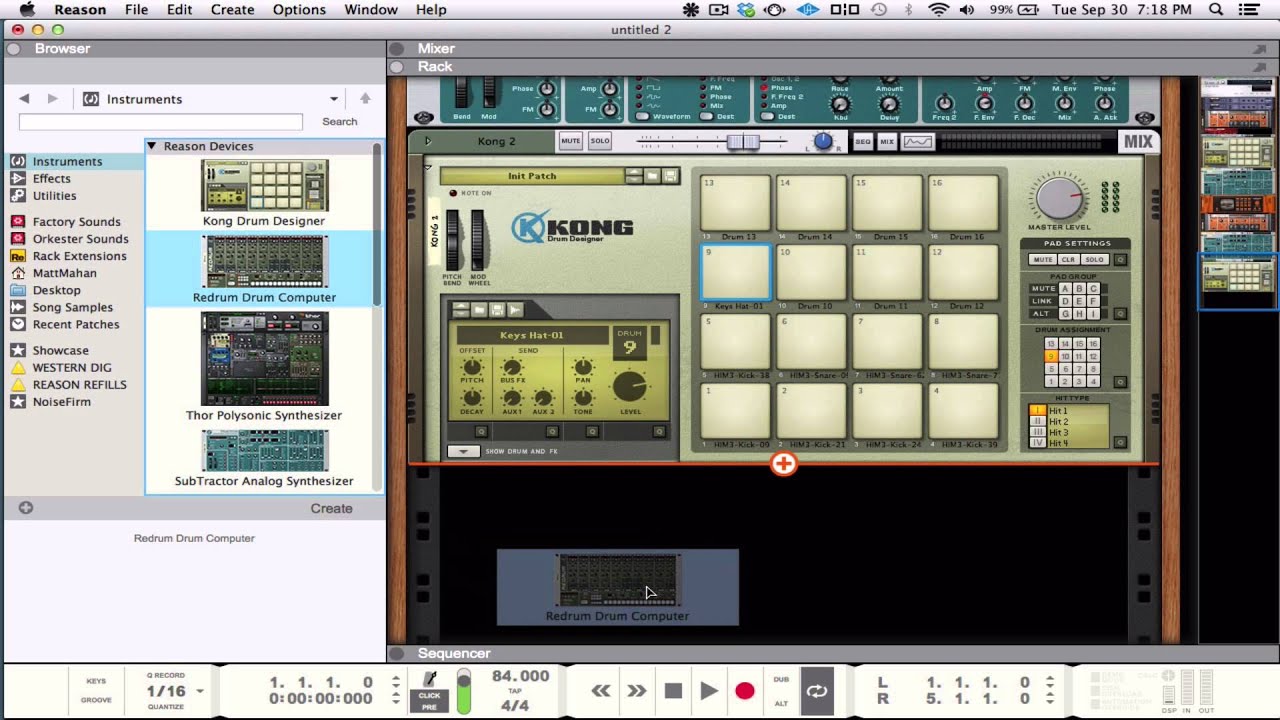Screen dimensions: 1280x720
Task: Open the Instruments location dropdown
Action: (x=334, y=99)
